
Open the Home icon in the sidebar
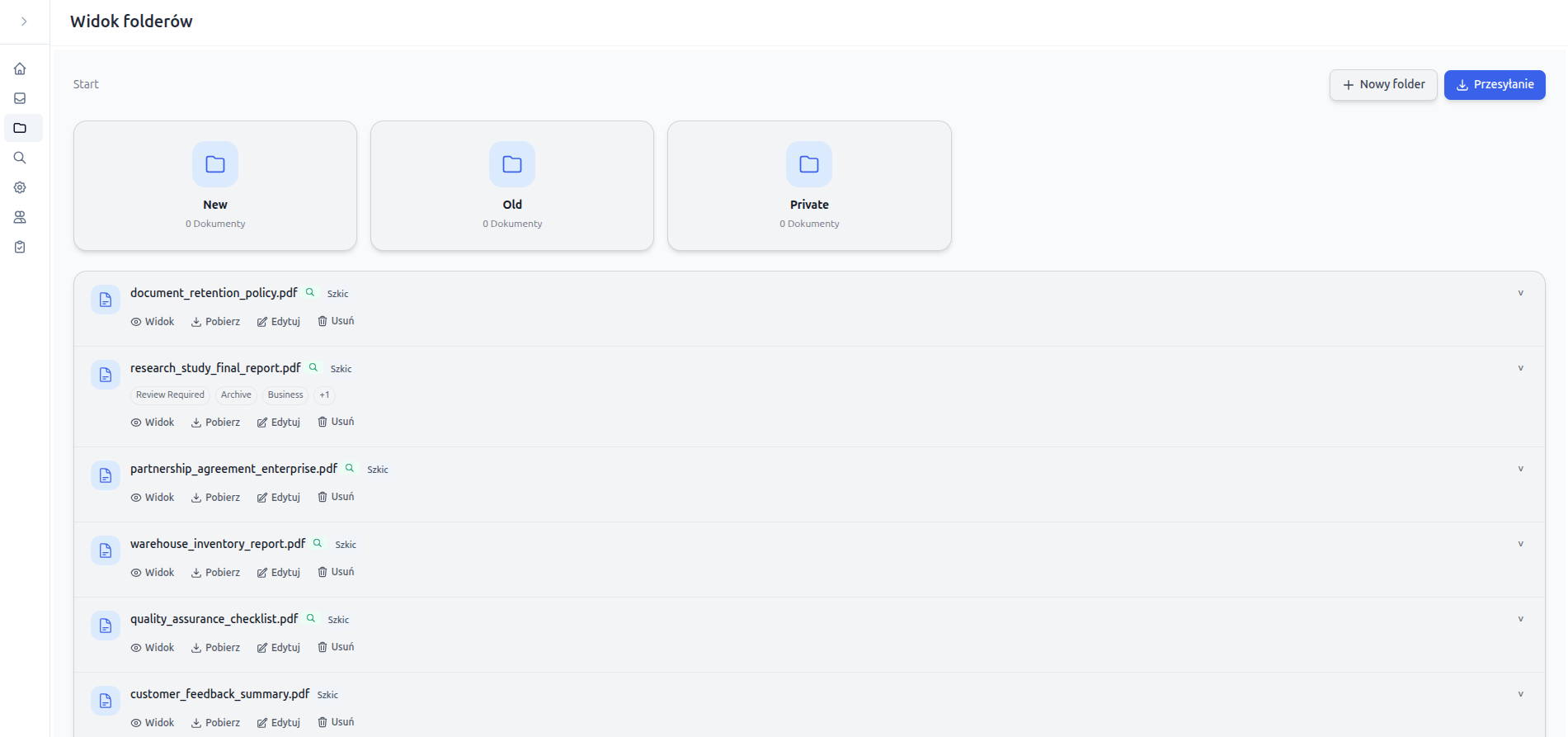20,69
